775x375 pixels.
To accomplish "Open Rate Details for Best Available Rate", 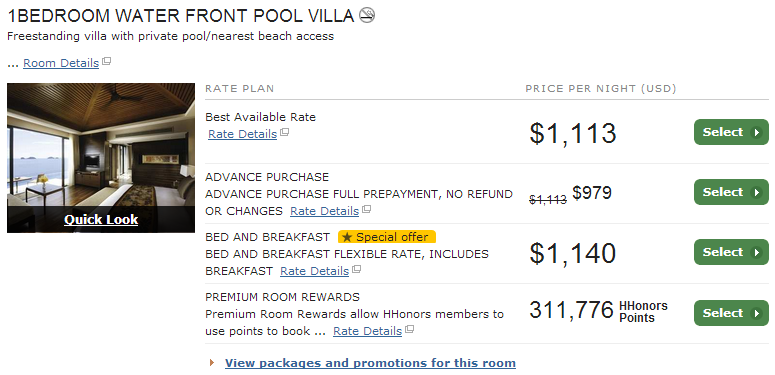I will pos(242,134).
